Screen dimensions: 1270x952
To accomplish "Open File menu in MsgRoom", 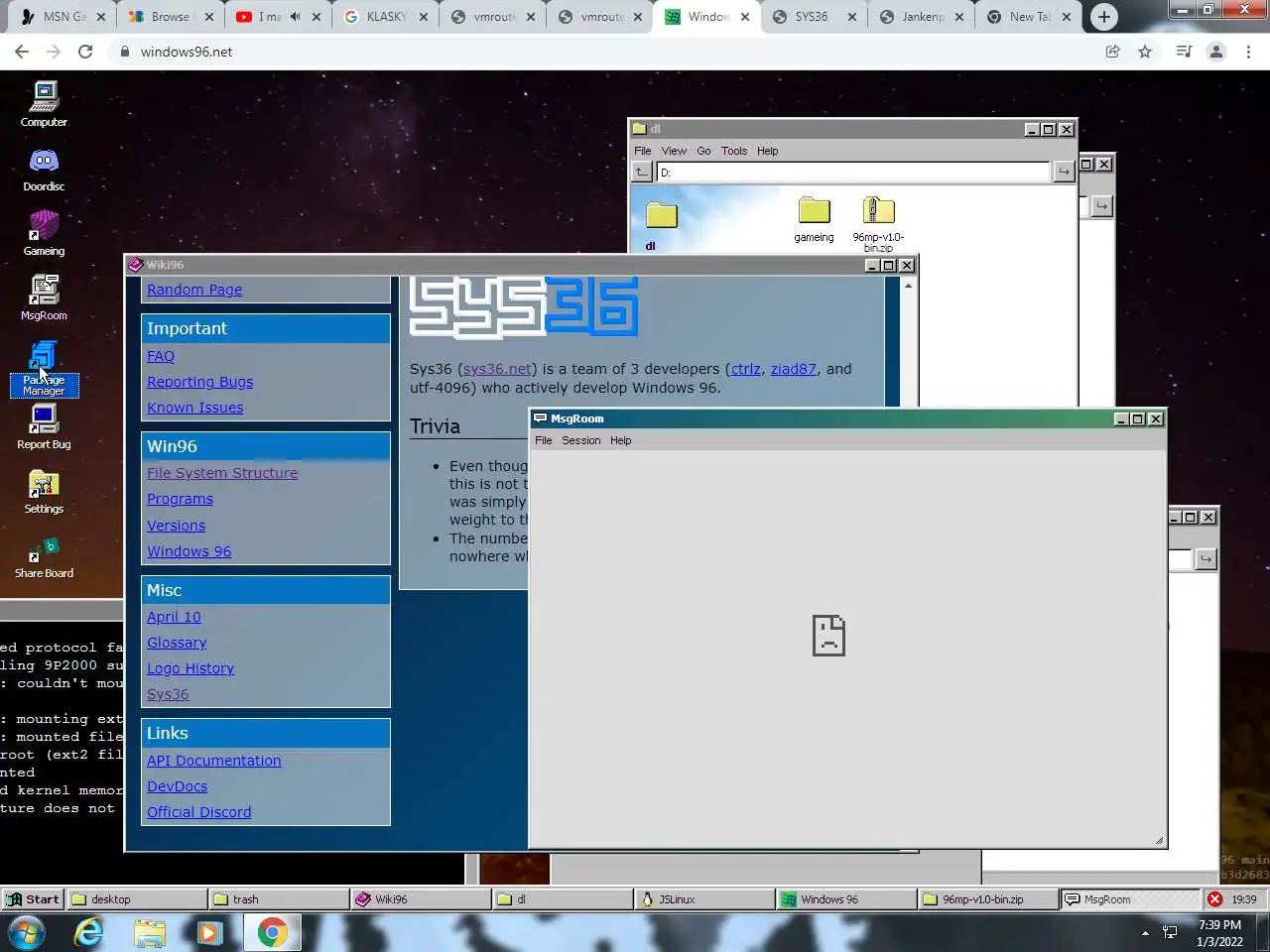I will click(x=544, y=440).
